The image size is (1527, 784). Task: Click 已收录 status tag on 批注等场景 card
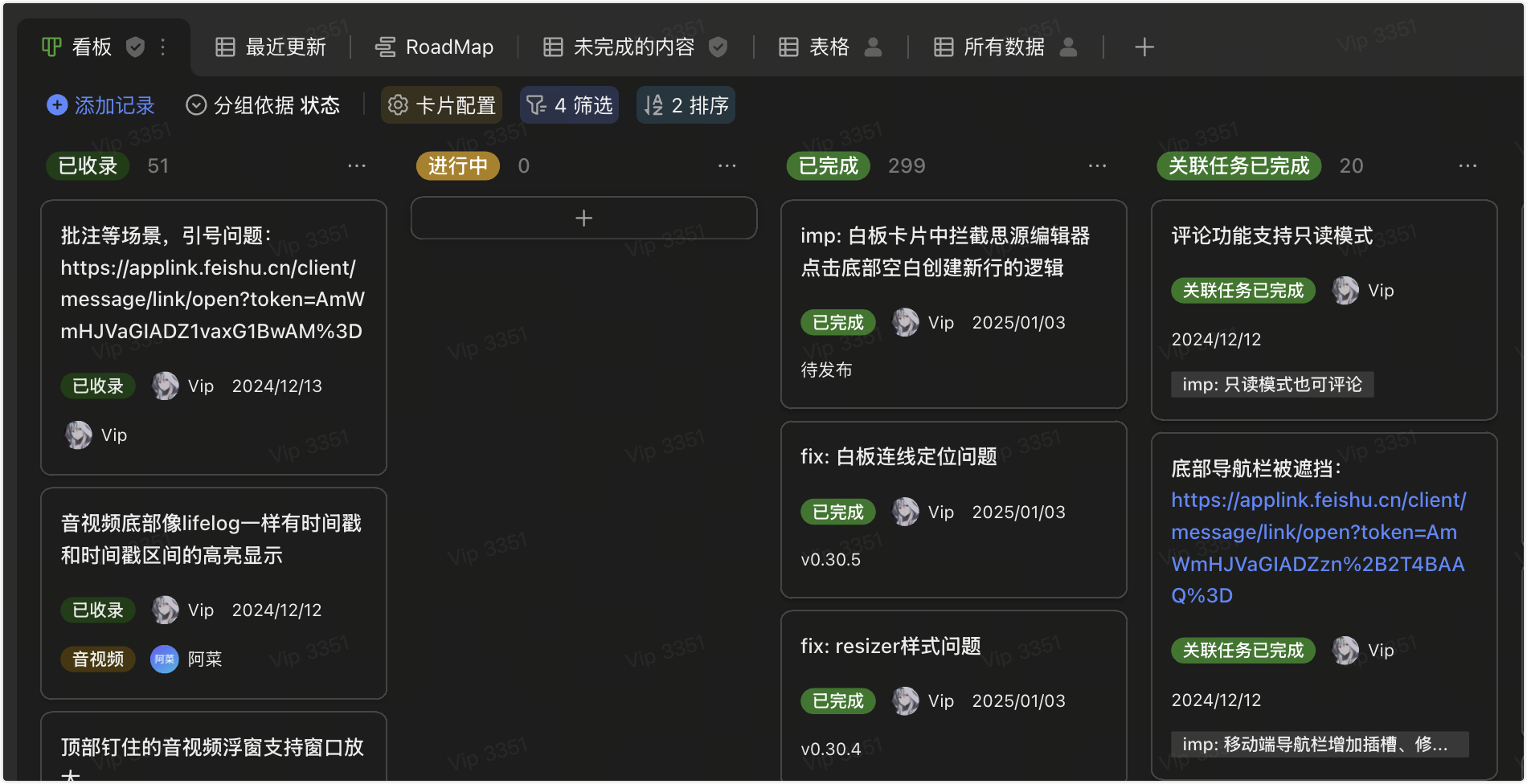98,386
